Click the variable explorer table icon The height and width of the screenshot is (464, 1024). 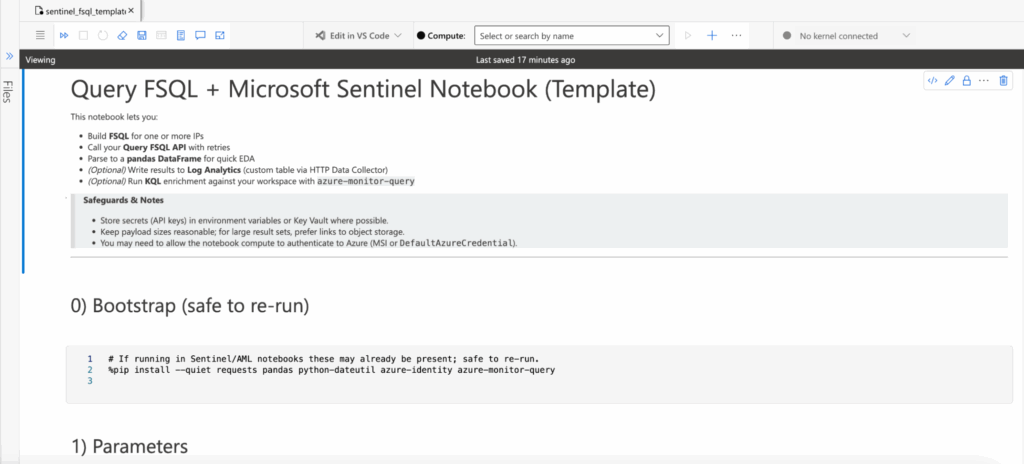pyautogui.click(x=161, y=35)
